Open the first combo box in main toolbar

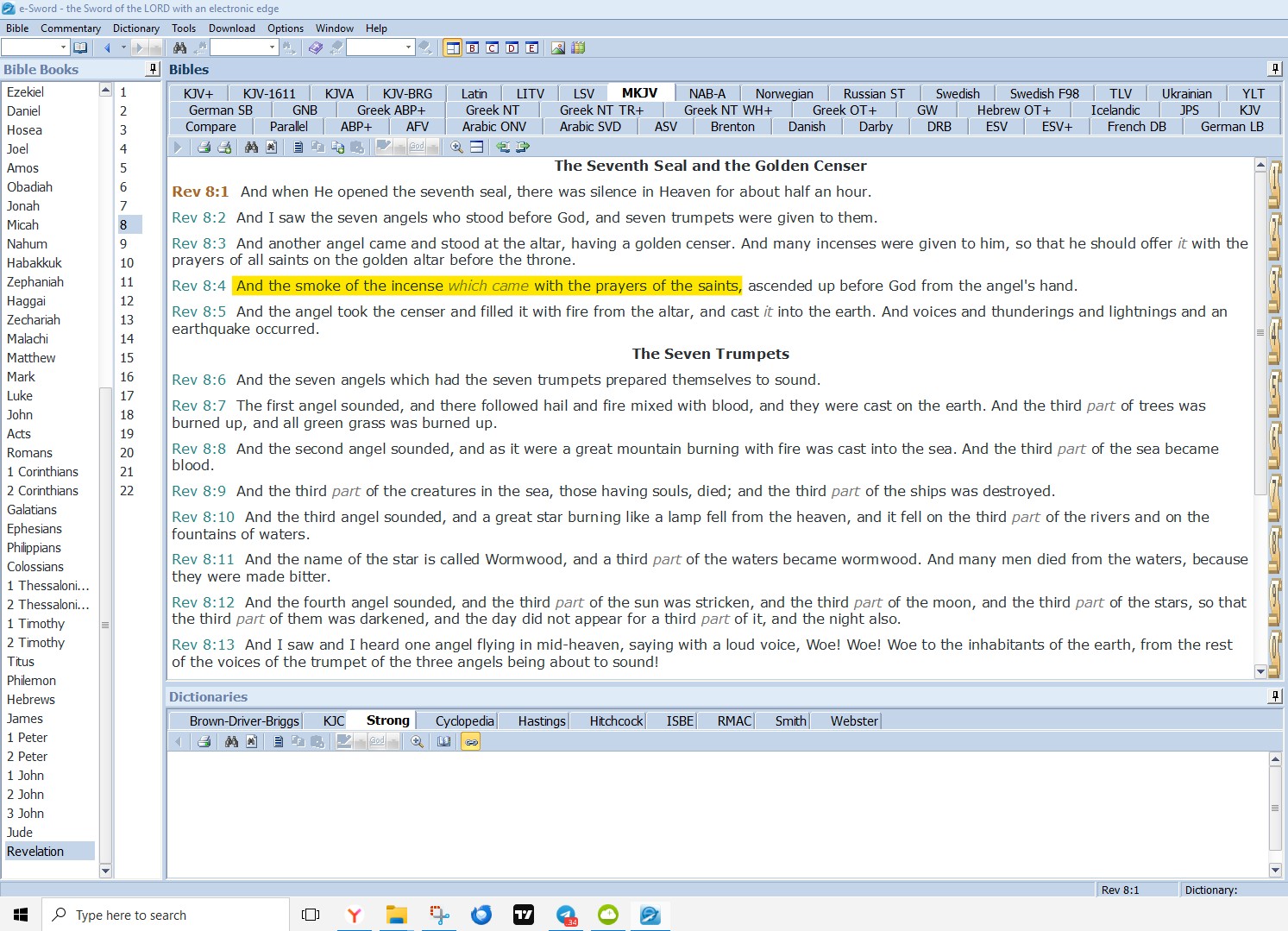[x=35, y=47]
